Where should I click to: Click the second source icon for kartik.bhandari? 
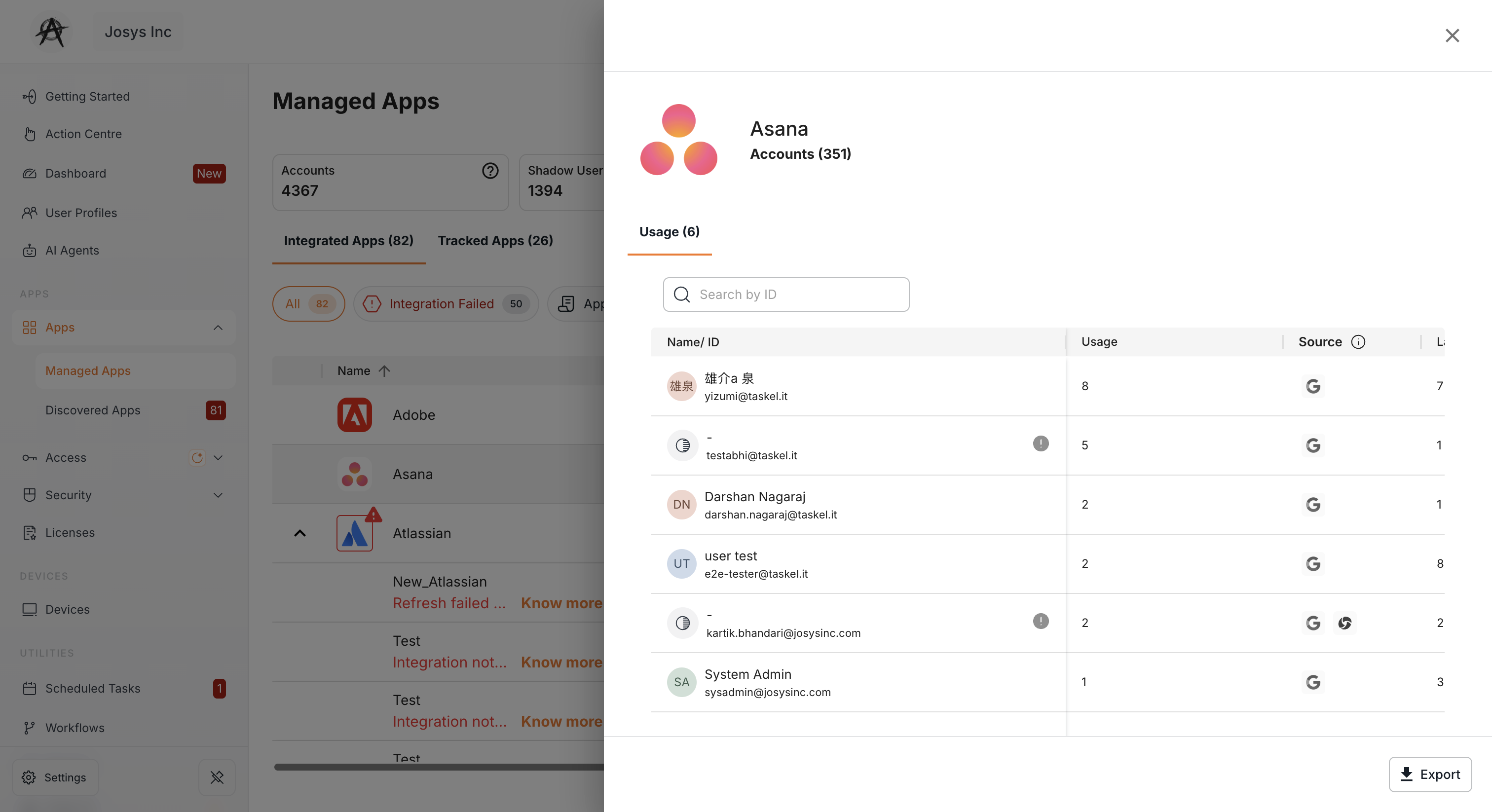(x=1344, y=623)
